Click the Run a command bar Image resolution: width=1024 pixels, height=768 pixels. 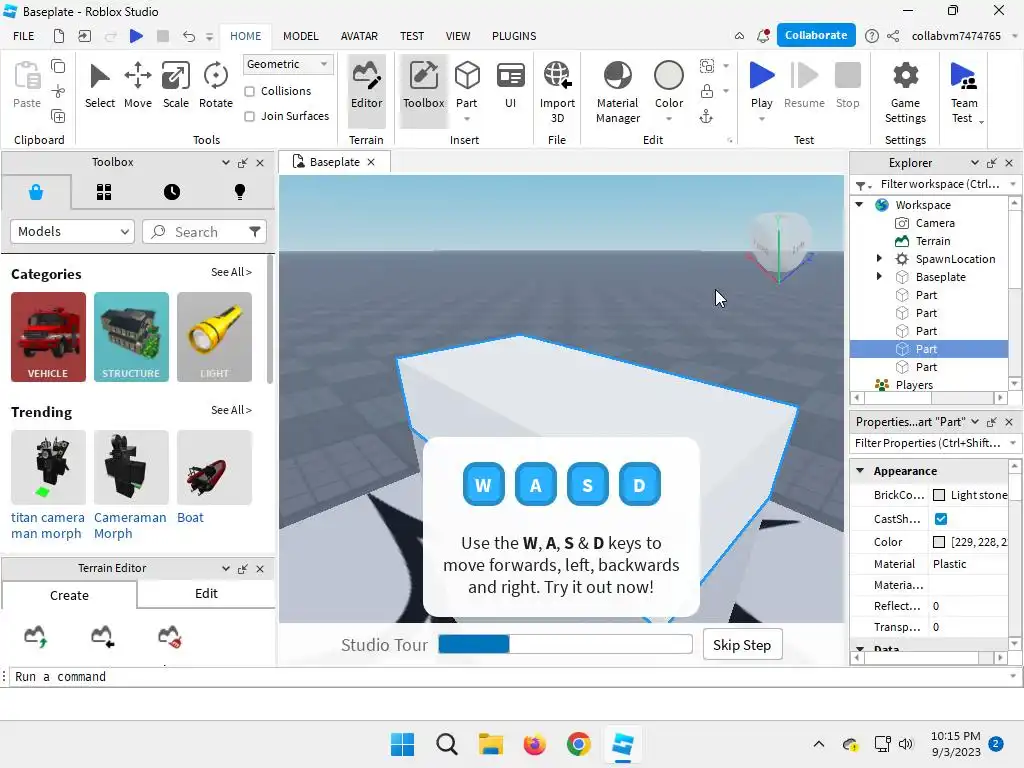[509, 677]
